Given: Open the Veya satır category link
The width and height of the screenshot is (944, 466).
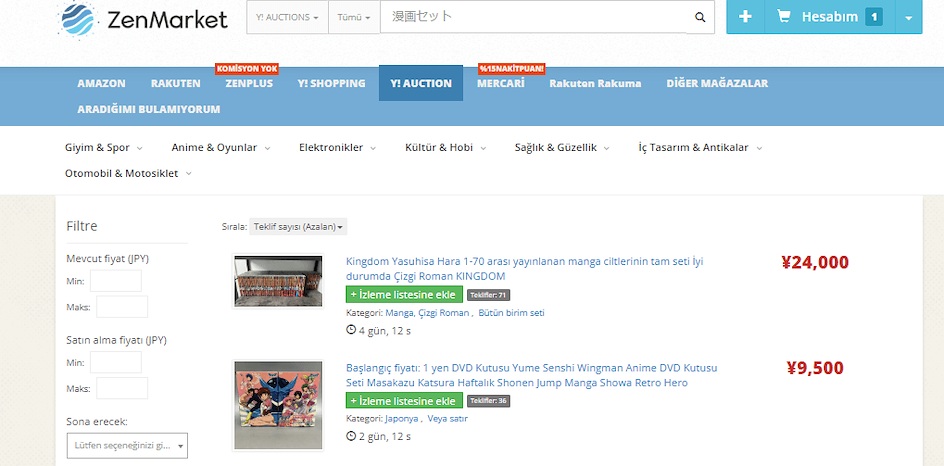Looking at the screenshot, I should pyautogui.click(x=447, y=418).
